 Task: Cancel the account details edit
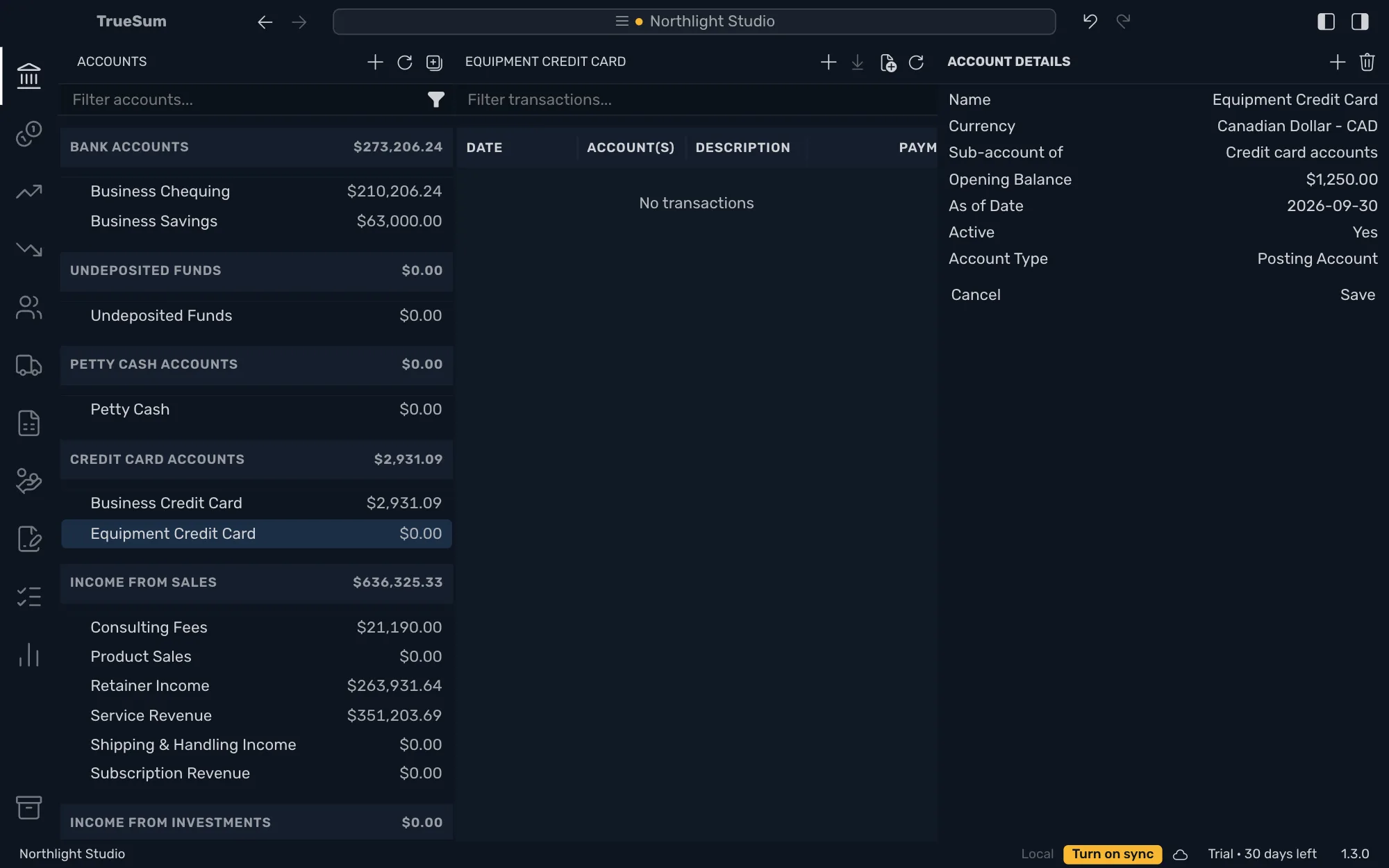[x=975, y=294]
